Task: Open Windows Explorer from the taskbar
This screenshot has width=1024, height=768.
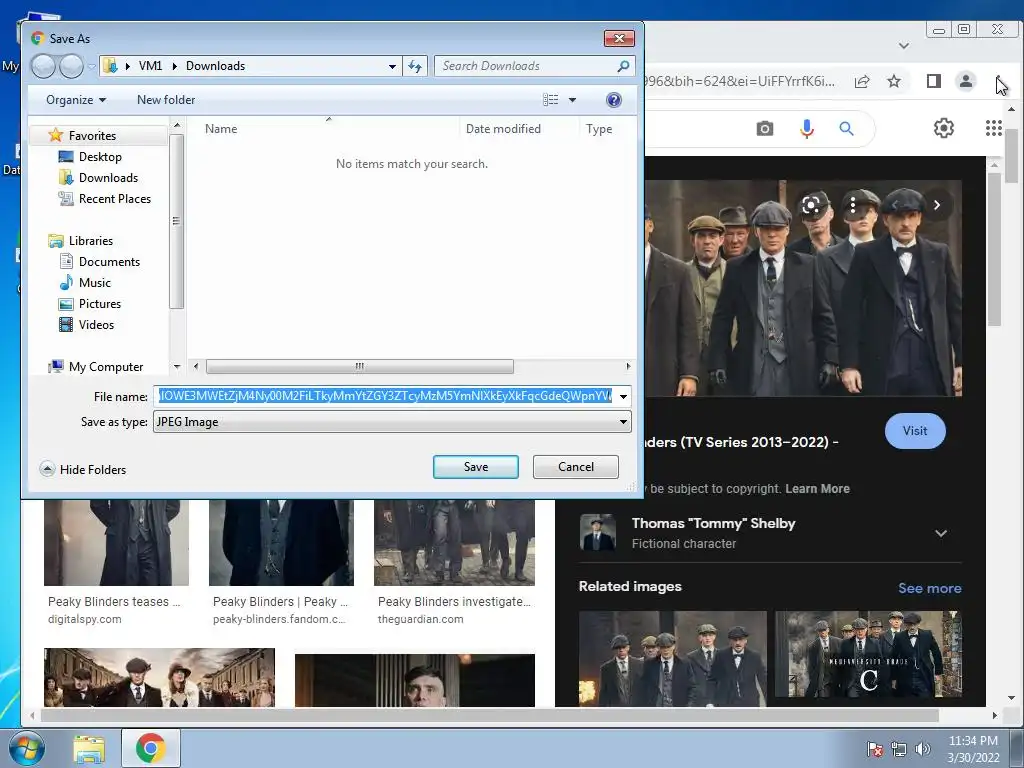Action: [x=89, y=749]
